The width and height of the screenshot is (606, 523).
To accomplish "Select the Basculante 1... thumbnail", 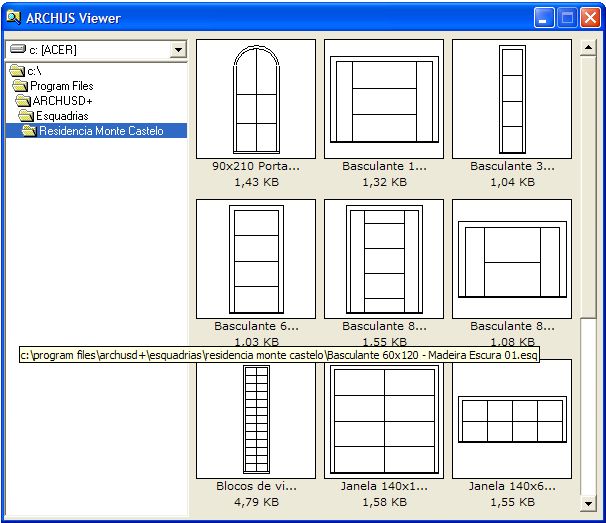I will pos(384,99).
